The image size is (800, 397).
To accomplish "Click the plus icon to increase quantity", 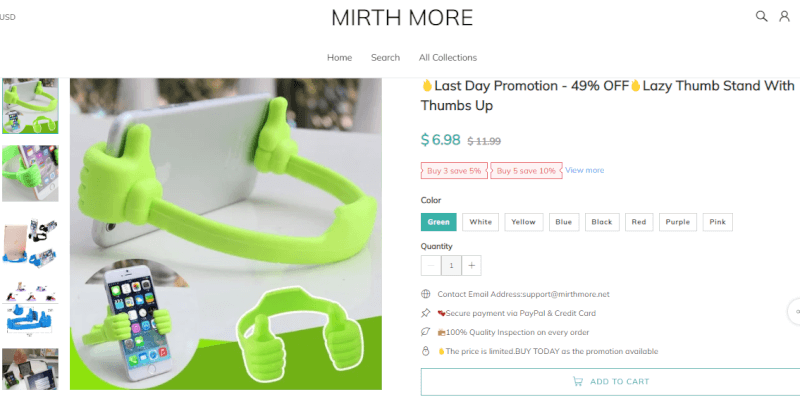I will (x=471, y=265).
